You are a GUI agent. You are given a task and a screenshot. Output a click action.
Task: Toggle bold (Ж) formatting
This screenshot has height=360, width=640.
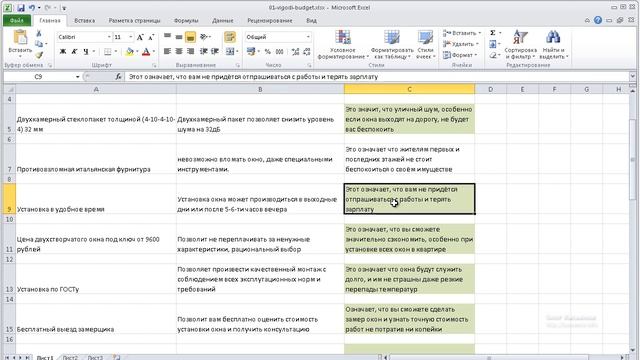coord(63,51)
